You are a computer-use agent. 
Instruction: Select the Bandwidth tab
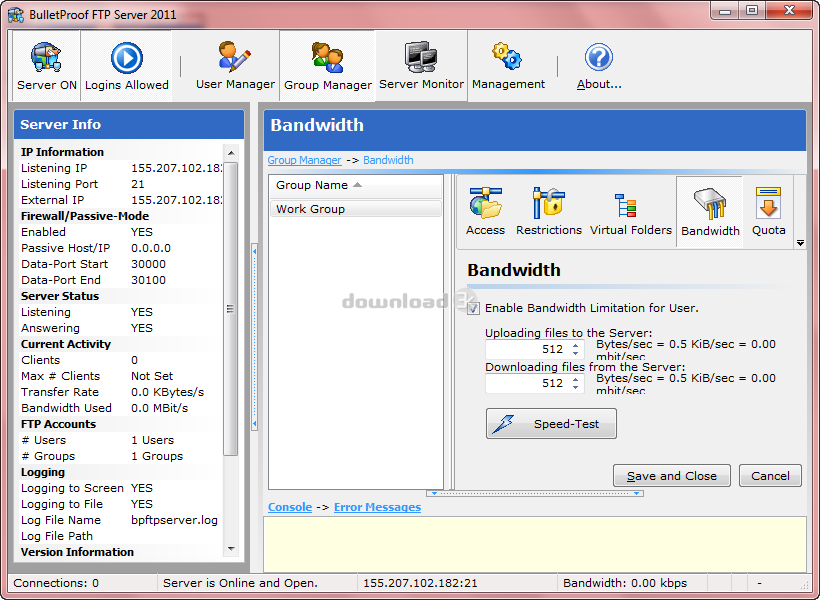click(x=710, y=212)
